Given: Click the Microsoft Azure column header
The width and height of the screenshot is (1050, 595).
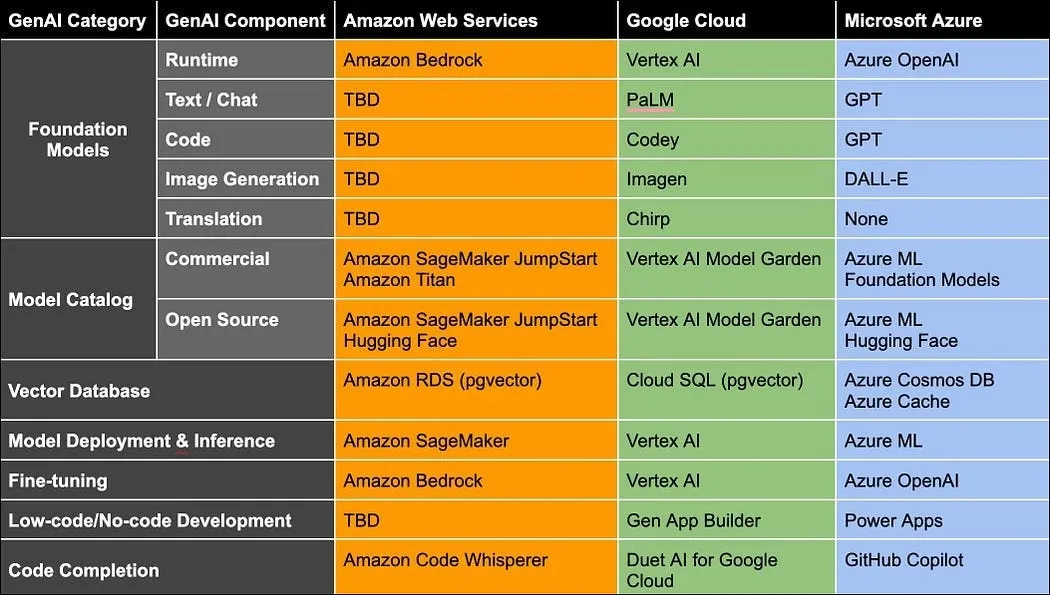Looking at the screenshot, I should point(943,20).
